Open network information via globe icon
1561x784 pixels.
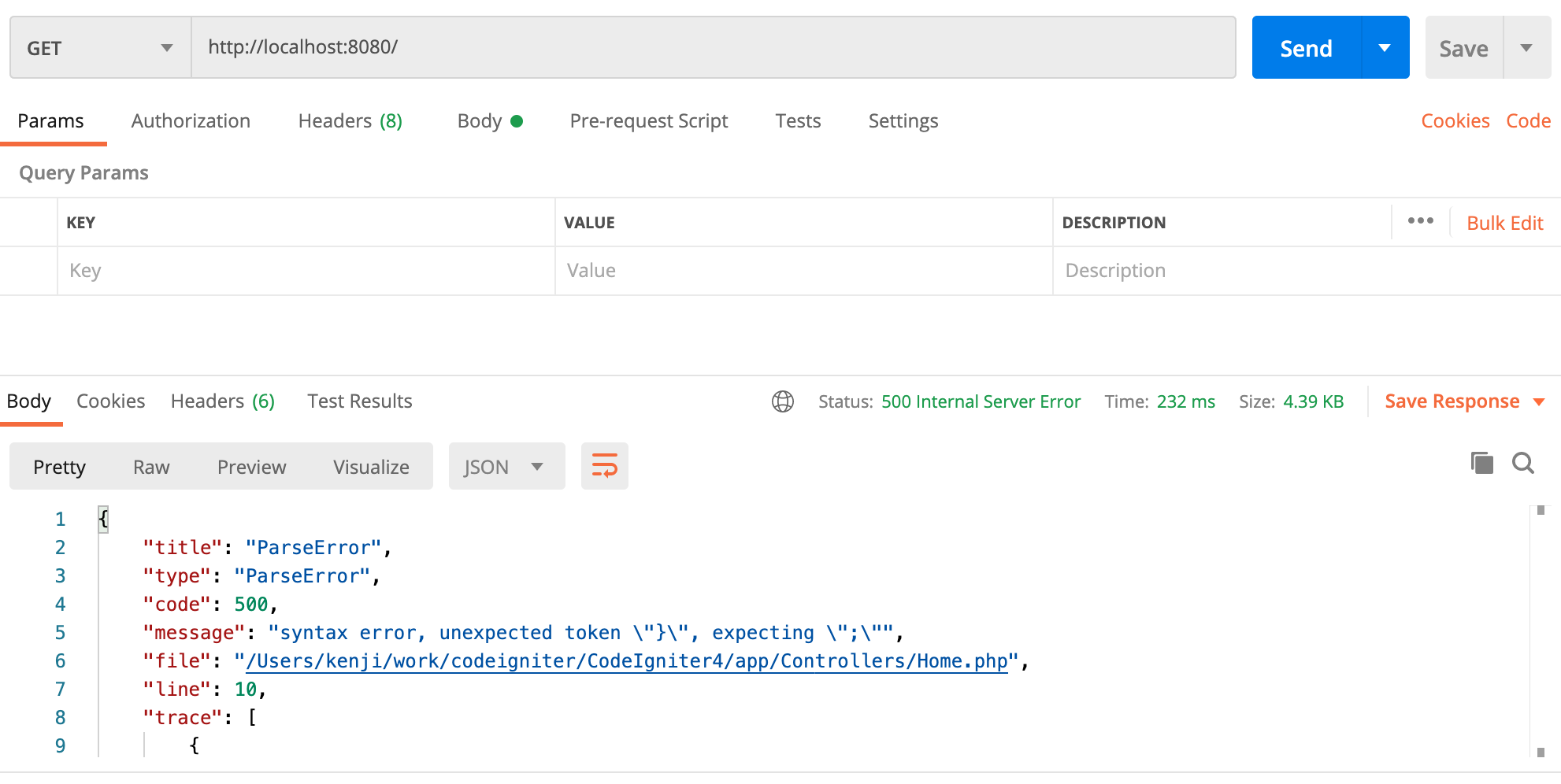coord(782,401)
